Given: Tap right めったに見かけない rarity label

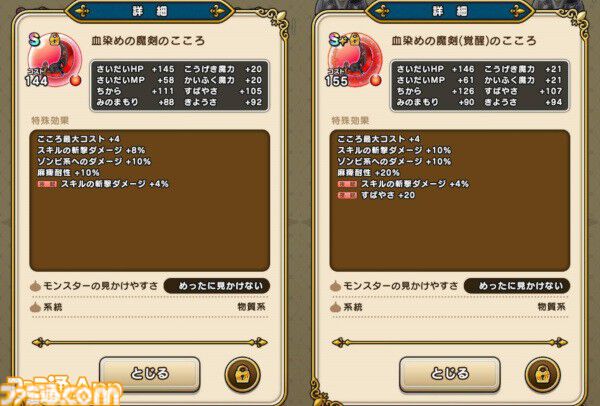Looking at the screenshot, I should pos(517,286).
